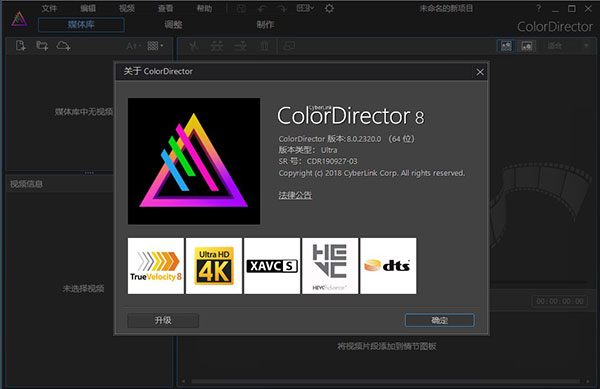Click the split clip scissors icon
The width and height of the screenshot is (600, 389).
coord(194,46)
